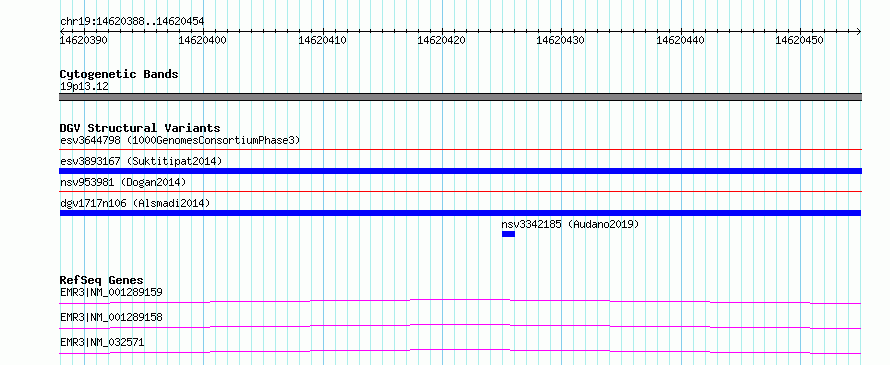This screenshot has width=890, height=365.
Task: Click the RefSeq Genes track title
Action: click(x=102, y=280)
